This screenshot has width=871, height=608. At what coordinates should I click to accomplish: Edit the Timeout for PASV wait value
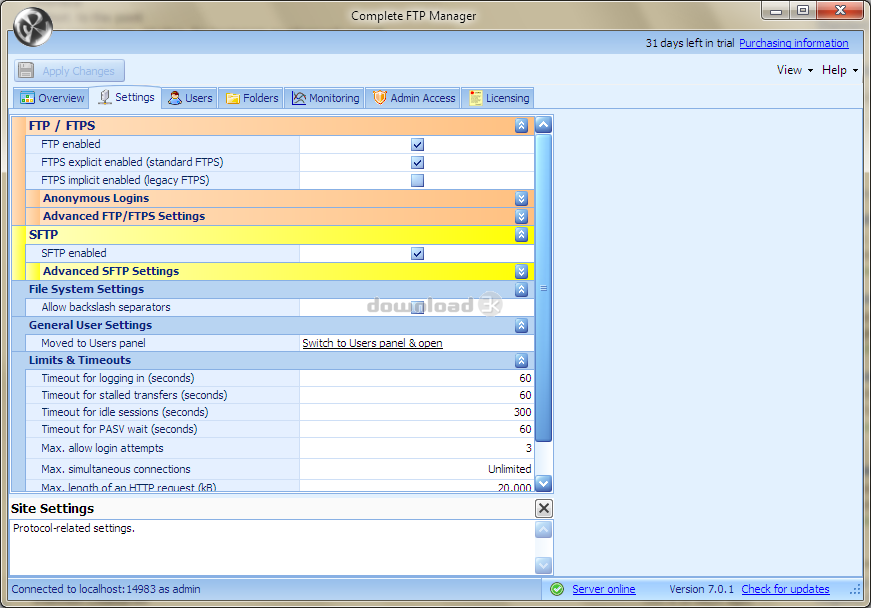coord(417,429)
